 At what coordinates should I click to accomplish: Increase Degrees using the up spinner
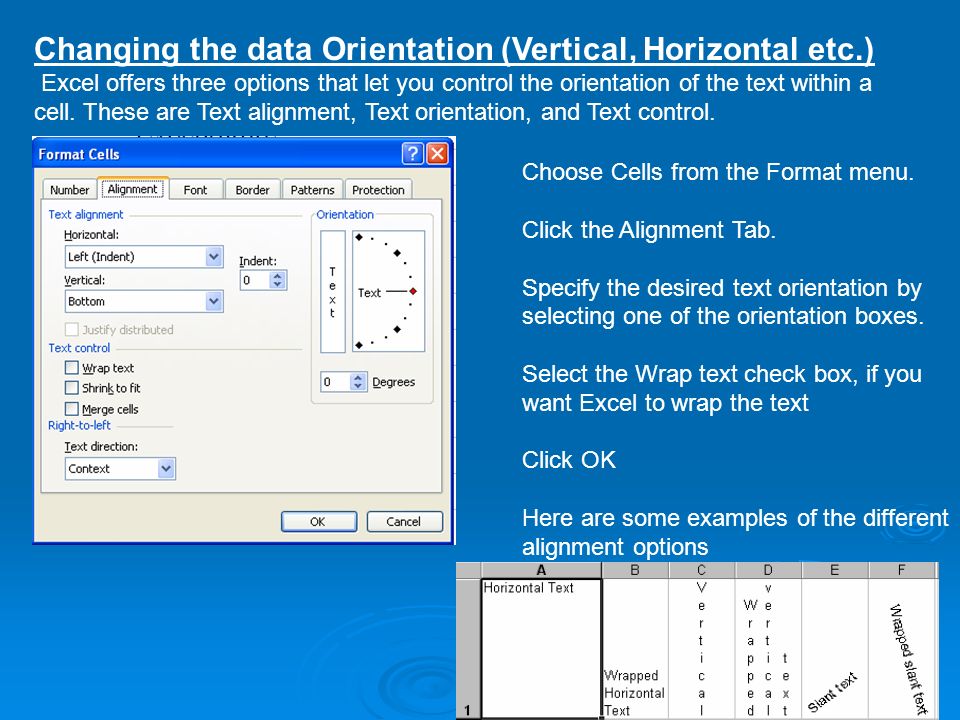coord(359,378)
